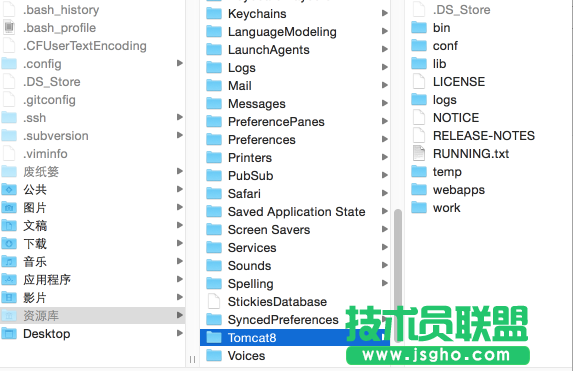
Task: Select the NOTICE file name
Action: [456, 118]
